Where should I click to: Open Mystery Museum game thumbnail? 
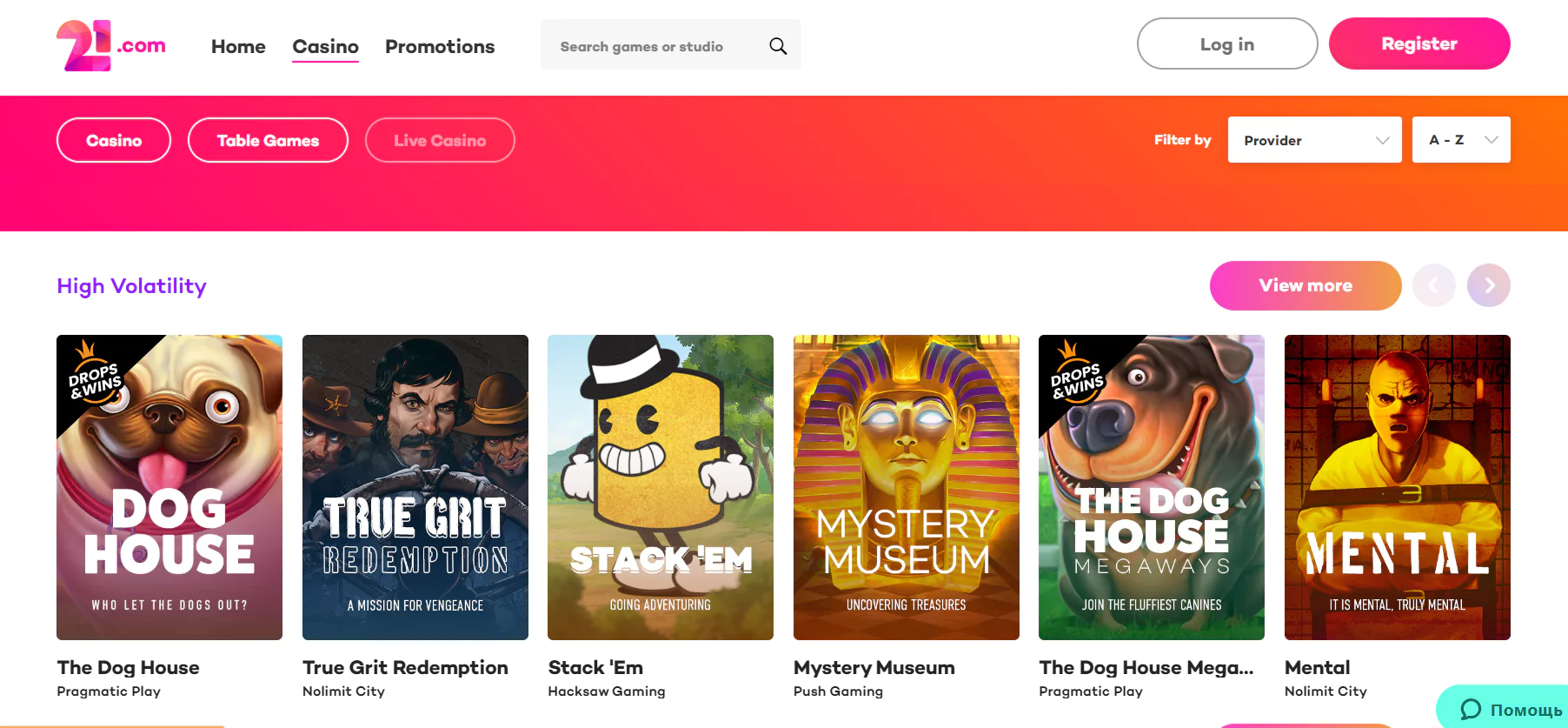[x=907, y=487]
